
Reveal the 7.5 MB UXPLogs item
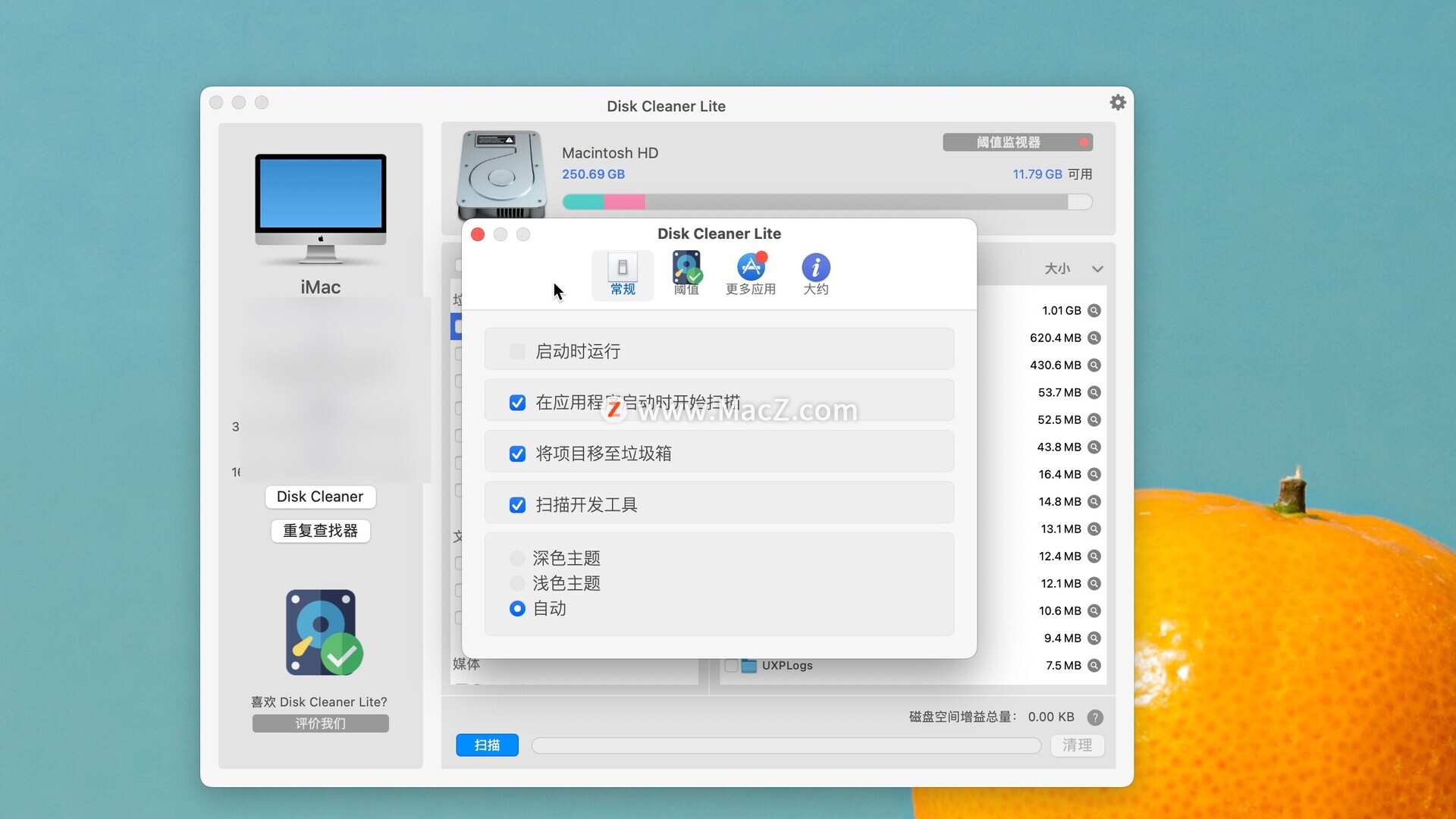pos(1094,665)
